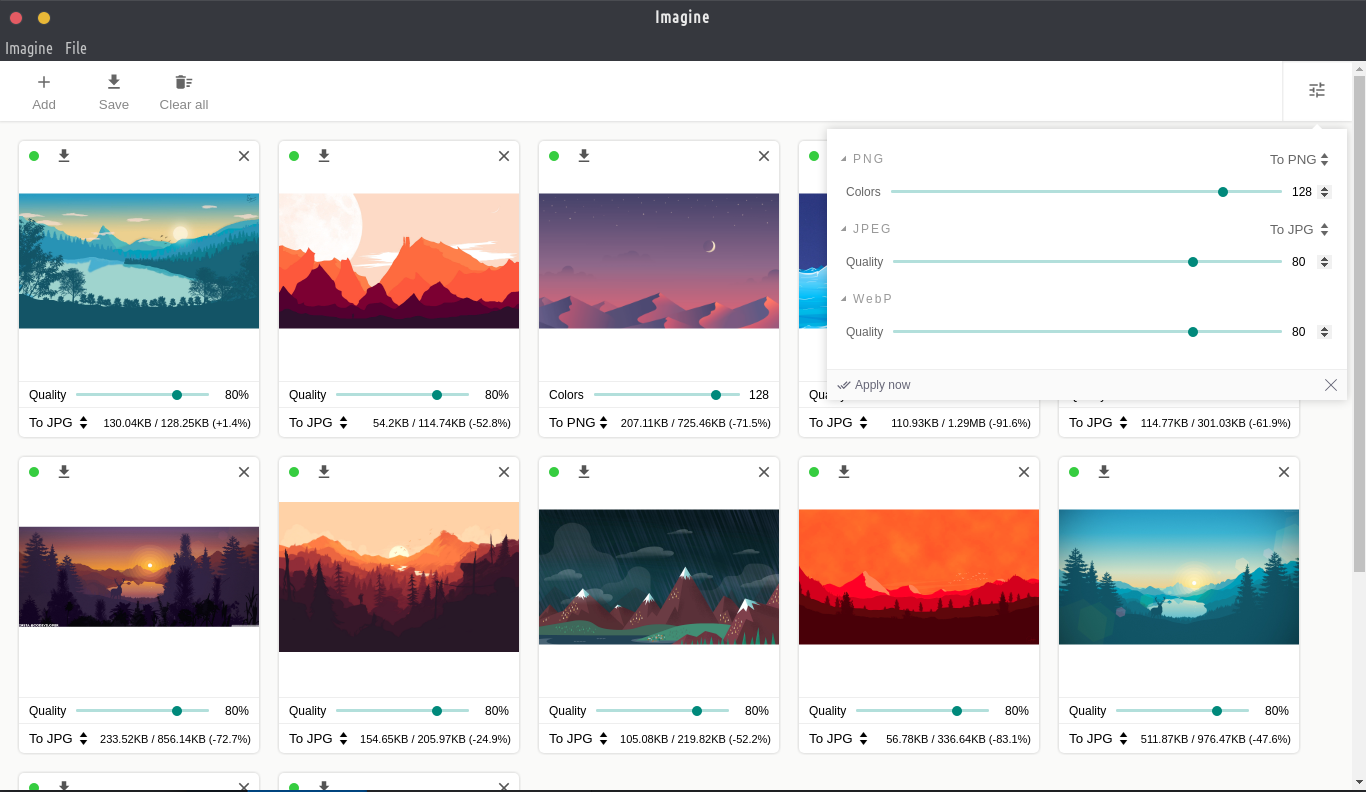Close the settings popup panel

coord(1331,385)
